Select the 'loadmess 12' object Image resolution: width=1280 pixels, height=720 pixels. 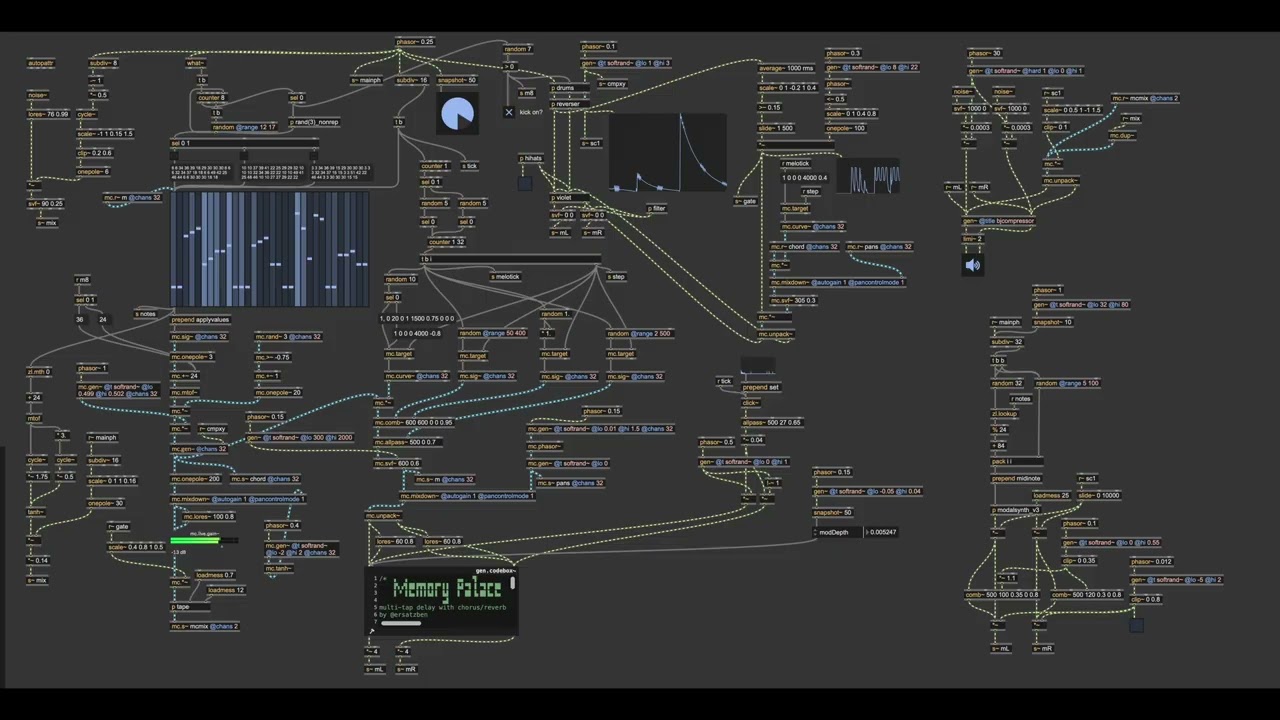coord(226,590)
